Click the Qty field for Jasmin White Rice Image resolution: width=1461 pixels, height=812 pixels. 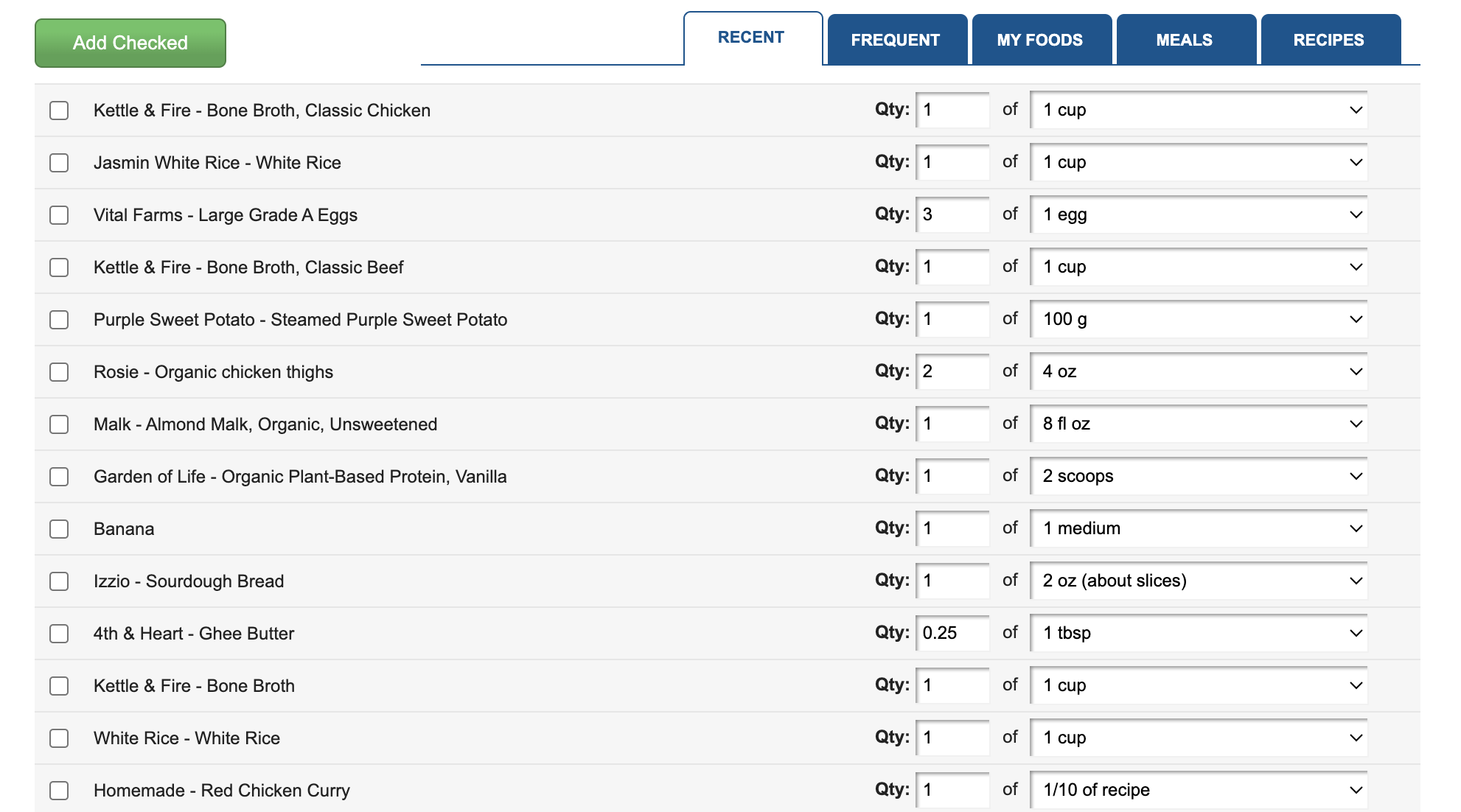[952, 162]
